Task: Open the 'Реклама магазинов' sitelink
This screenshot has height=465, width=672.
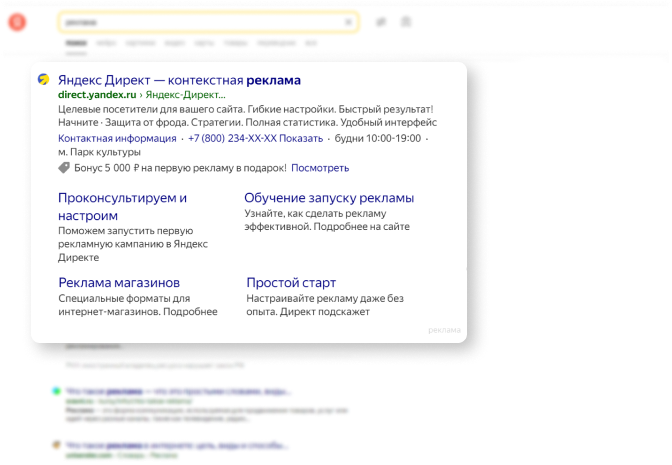Action: click(x=119, y=283)
